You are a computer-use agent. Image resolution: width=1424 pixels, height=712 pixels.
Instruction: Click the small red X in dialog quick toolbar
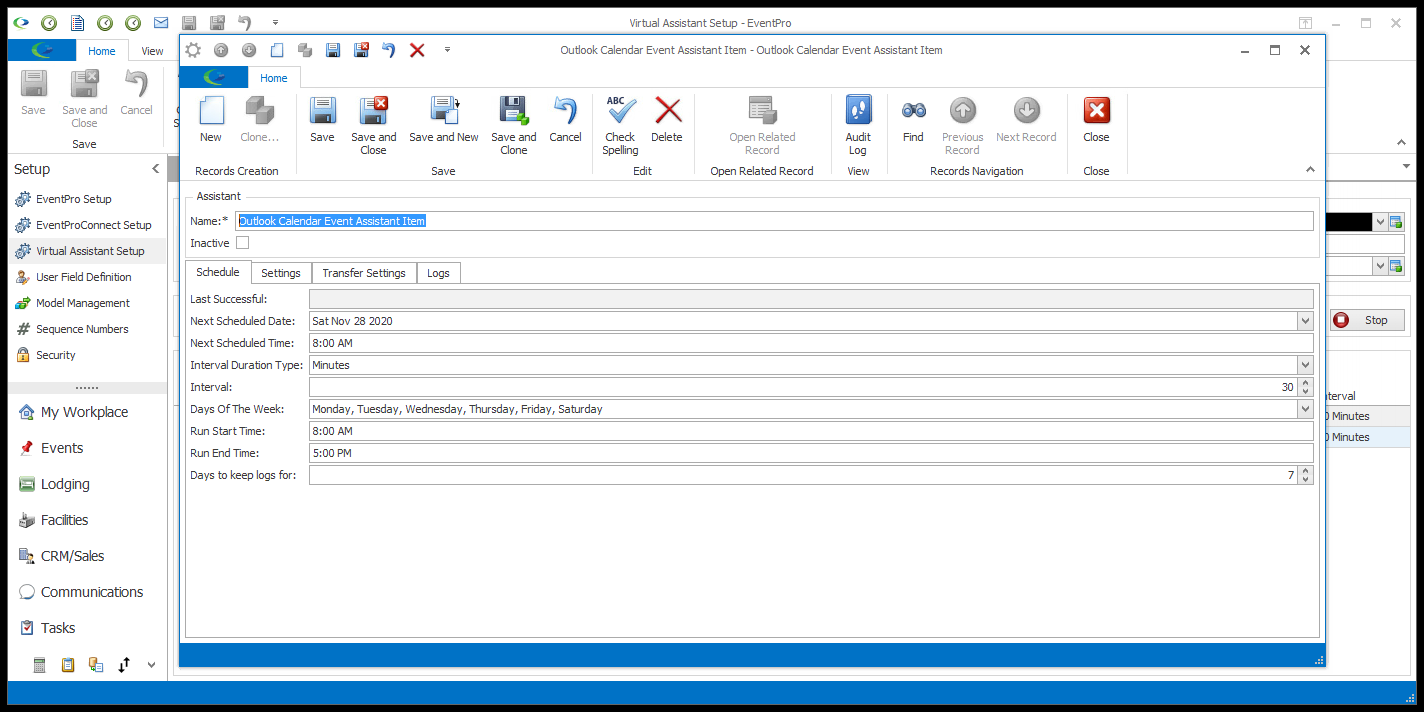click(x=417, y=50)
